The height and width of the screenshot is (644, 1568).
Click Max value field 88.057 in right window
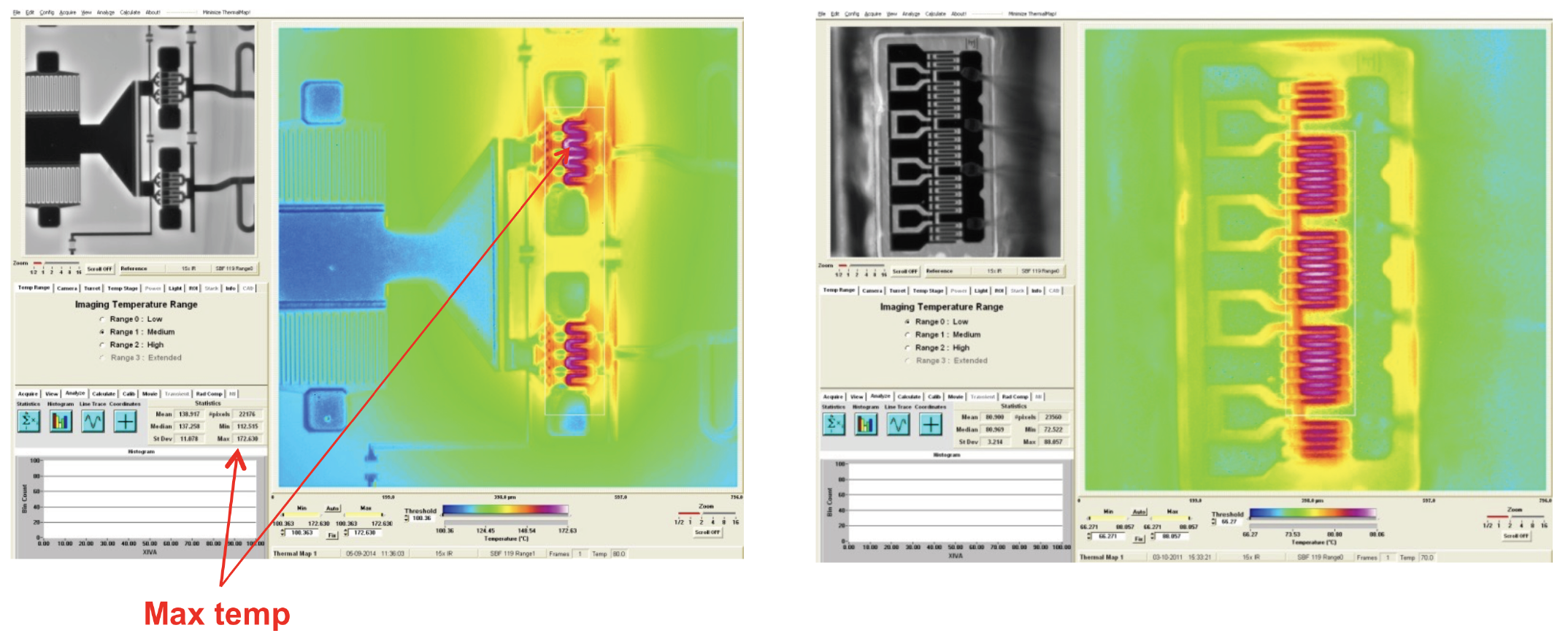(x=1172, y=536)
